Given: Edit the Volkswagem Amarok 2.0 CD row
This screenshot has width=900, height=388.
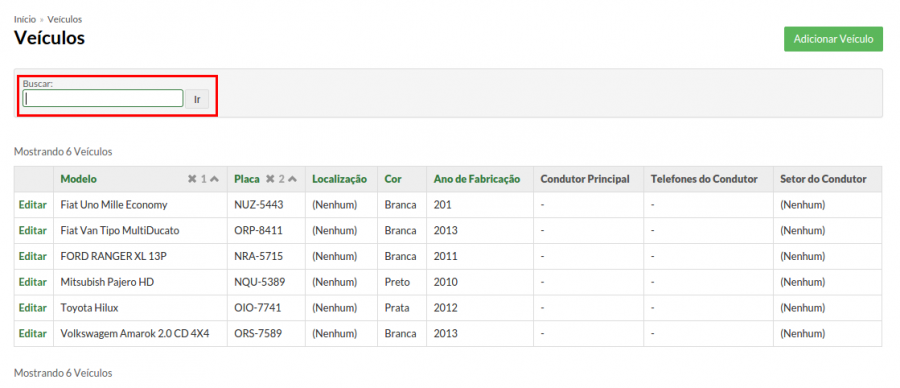Looking at the screenshot, I should coord(33,333).
